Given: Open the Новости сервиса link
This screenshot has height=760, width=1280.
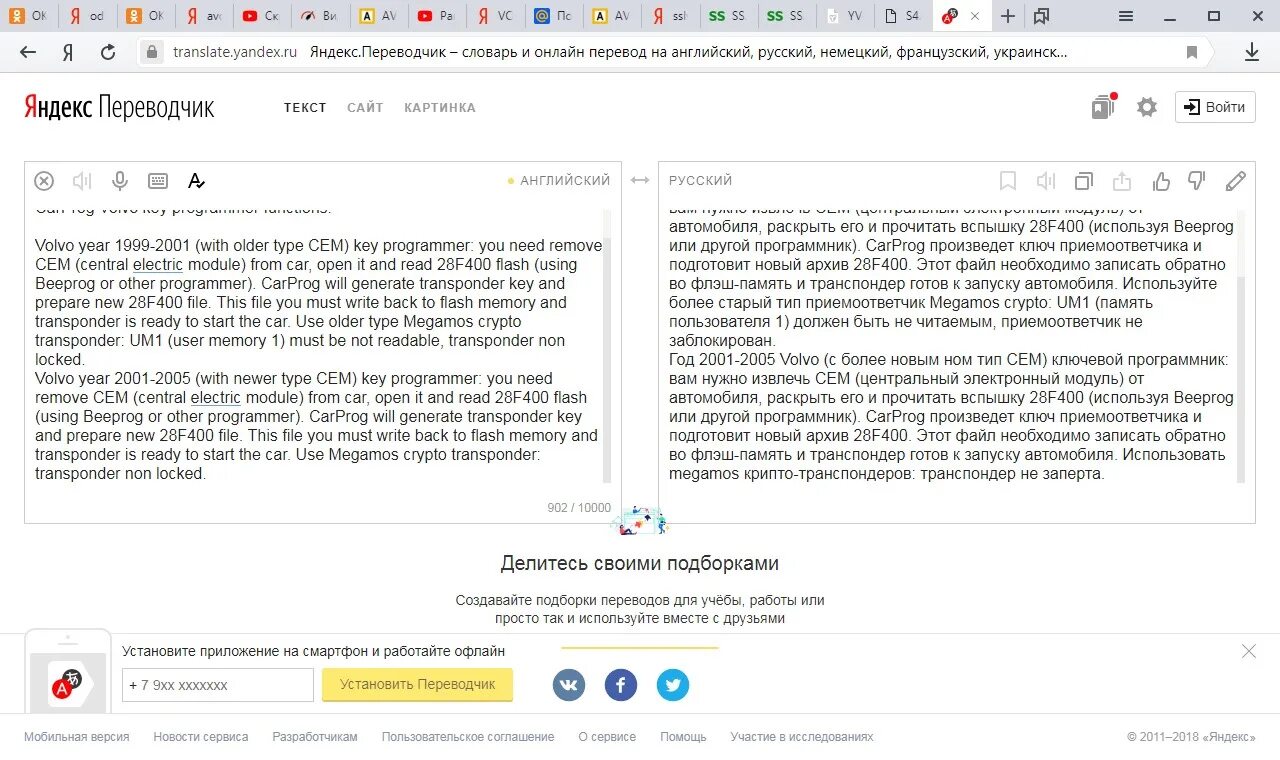Looking at the screenshot, I should tap(201, 737).
